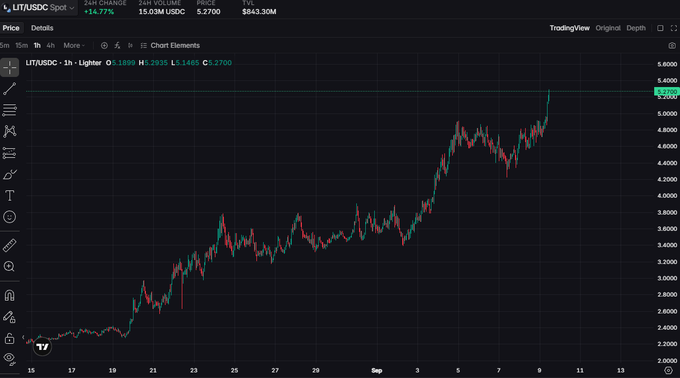The height and width of the screenshot is (378, 680).
Task: Toggle lock all drawings
Action: 10,338
